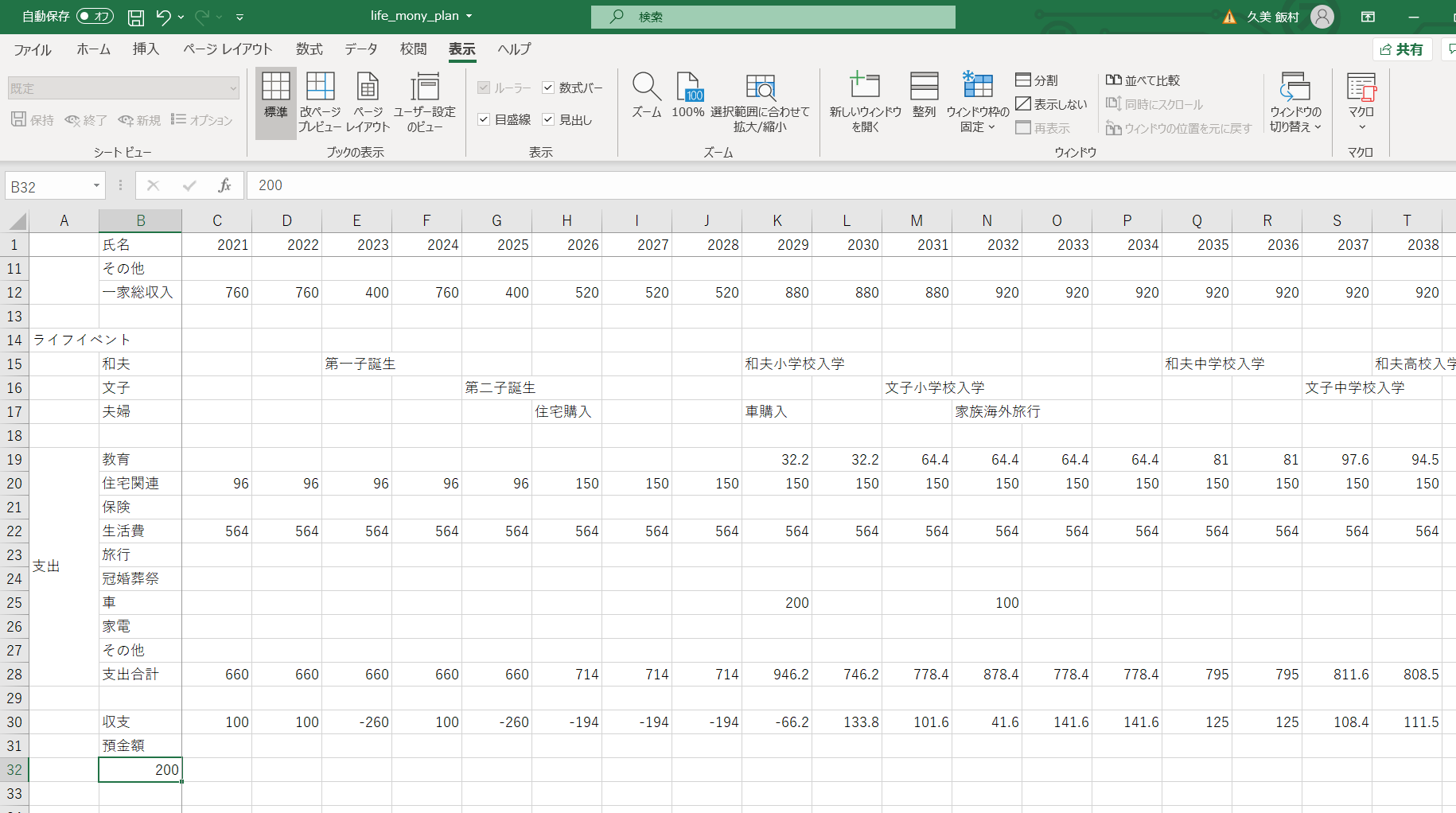Click the warning triangle beside user name
This screenshot has width=1456, height=813.
[x=1229, y=17]
